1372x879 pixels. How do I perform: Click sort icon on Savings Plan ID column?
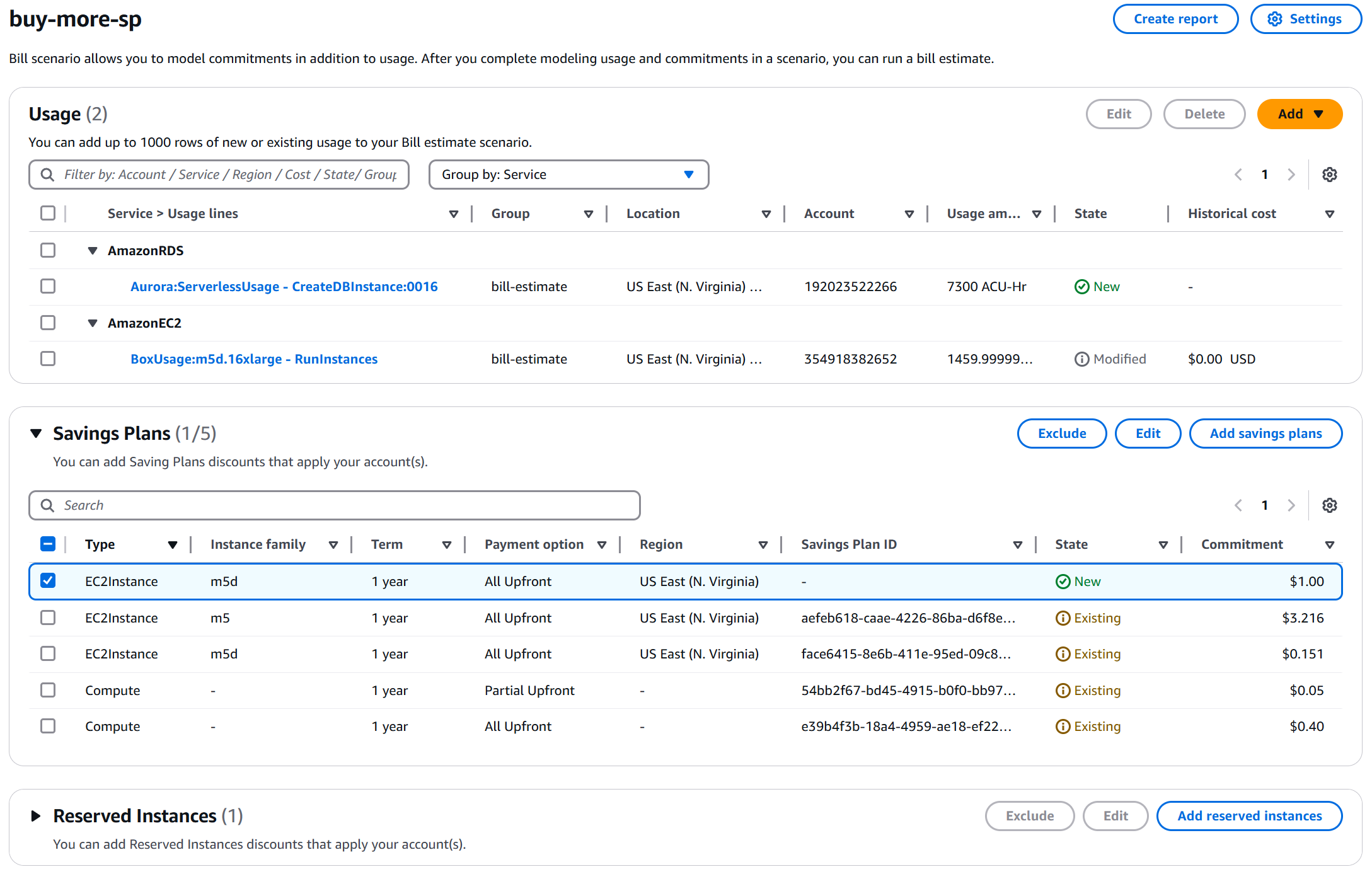[x=1017, y=545]
